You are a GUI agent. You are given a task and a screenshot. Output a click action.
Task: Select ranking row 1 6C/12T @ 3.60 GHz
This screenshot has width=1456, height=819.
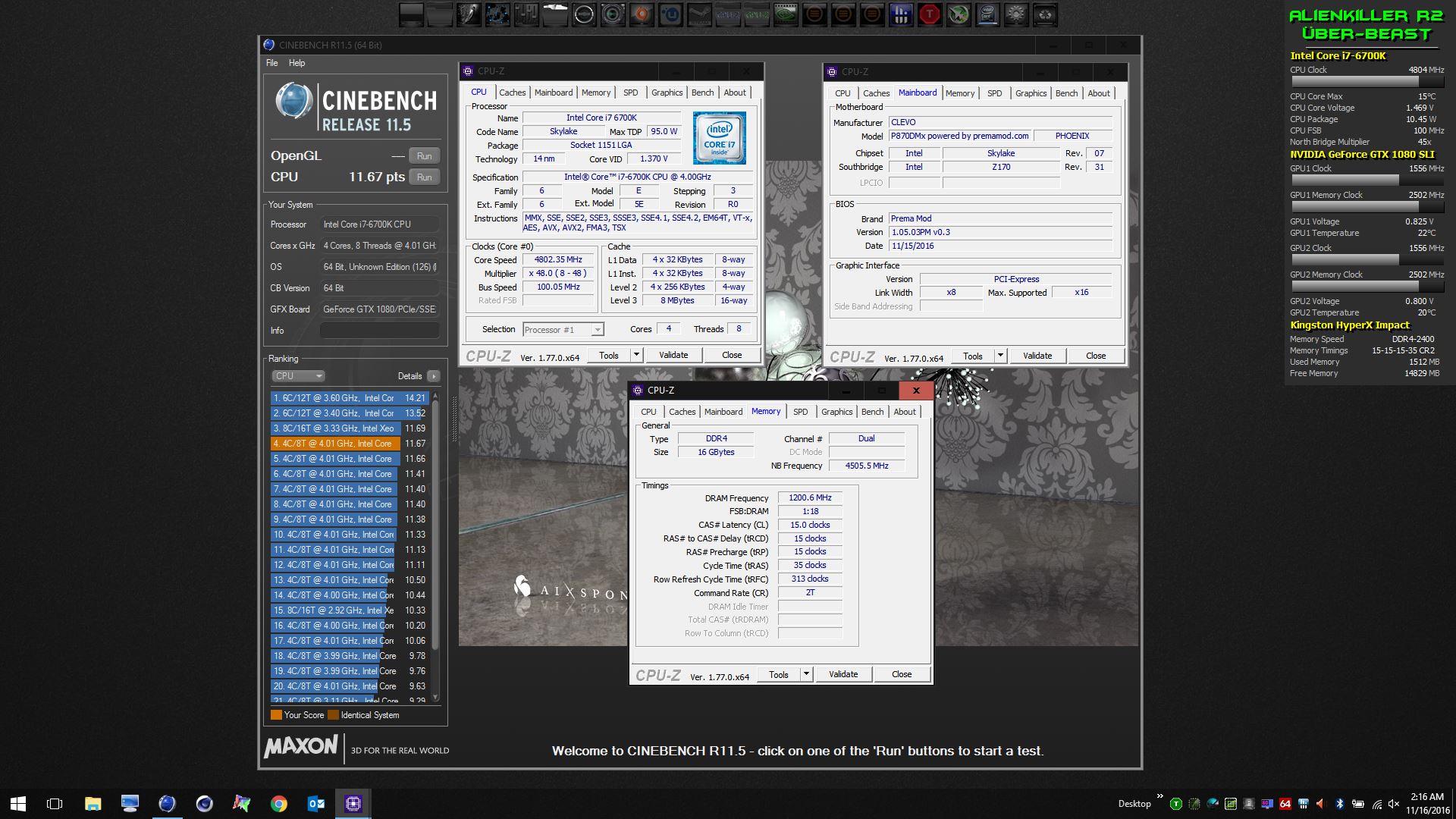(350, 397)
